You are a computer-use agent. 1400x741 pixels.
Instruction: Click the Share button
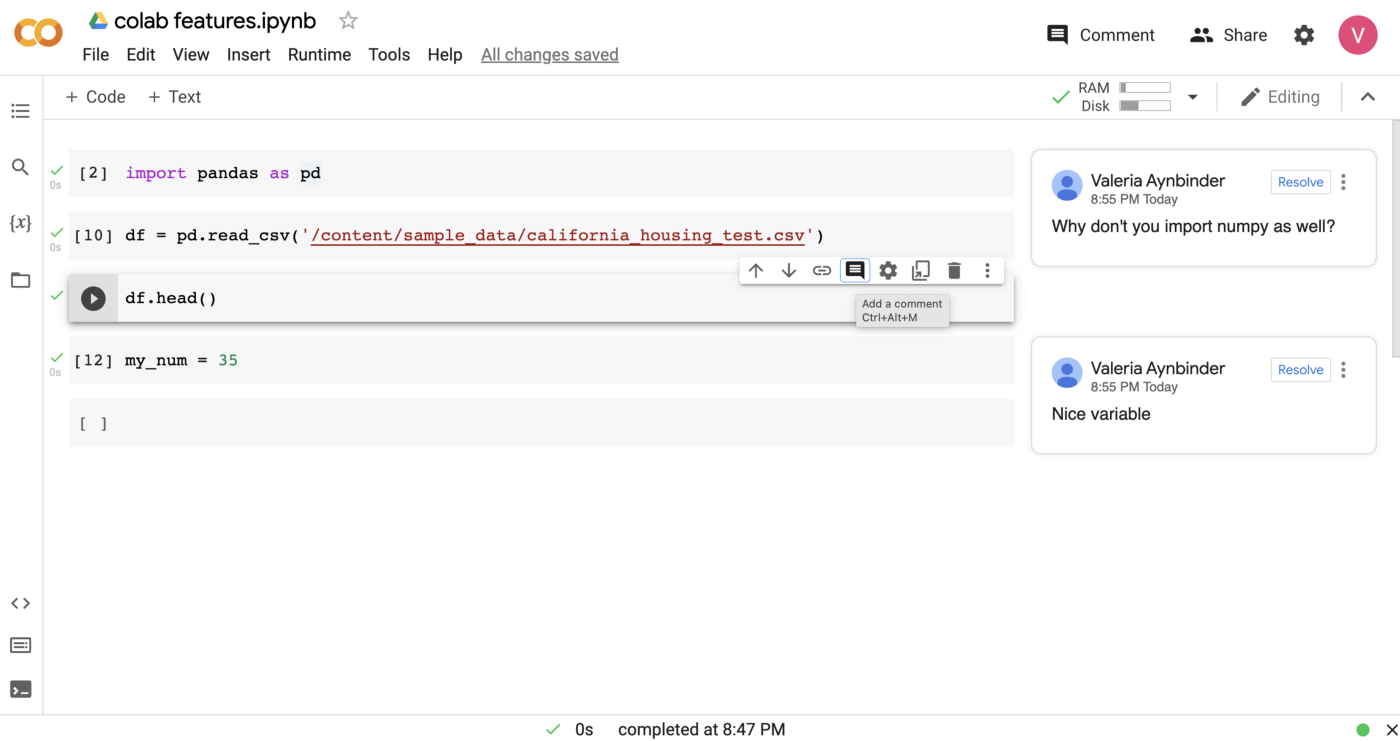coord(1228,35)
